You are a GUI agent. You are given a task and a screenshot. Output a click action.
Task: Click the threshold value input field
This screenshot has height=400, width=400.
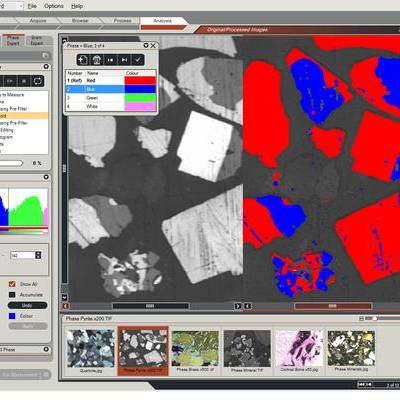(x=22, y=255)
